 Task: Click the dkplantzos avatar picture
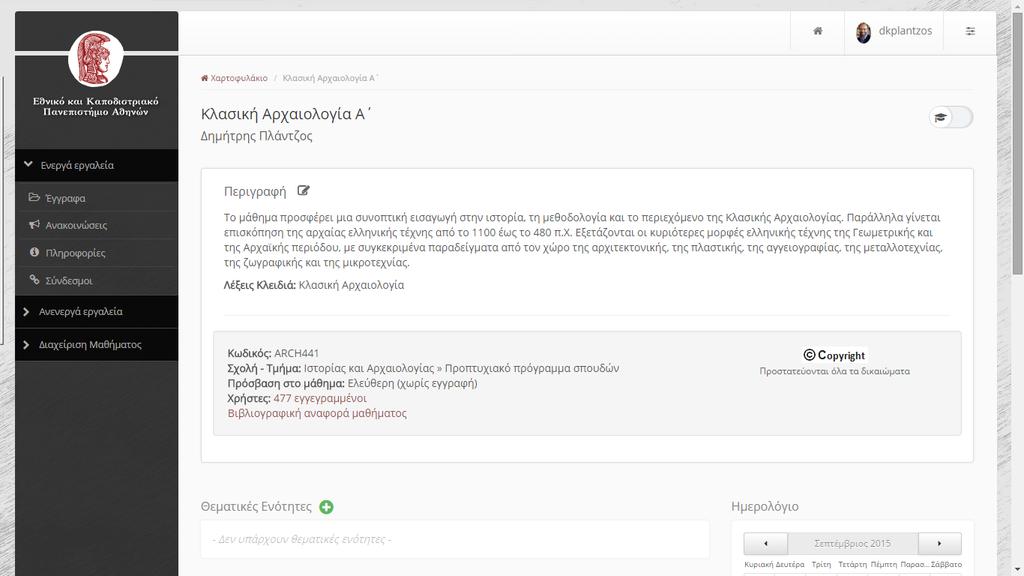click(863, 32)
